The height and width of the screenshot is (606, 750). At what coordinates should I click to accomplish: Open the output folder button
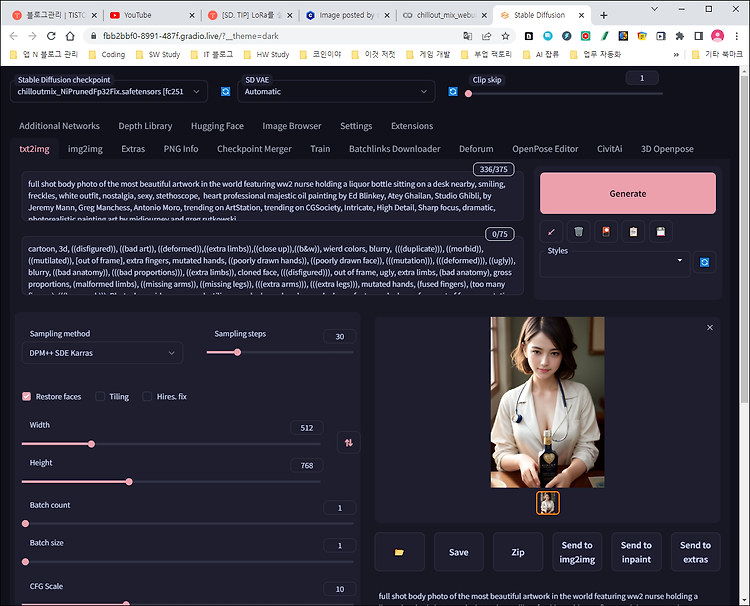click(x=399, y=552)
